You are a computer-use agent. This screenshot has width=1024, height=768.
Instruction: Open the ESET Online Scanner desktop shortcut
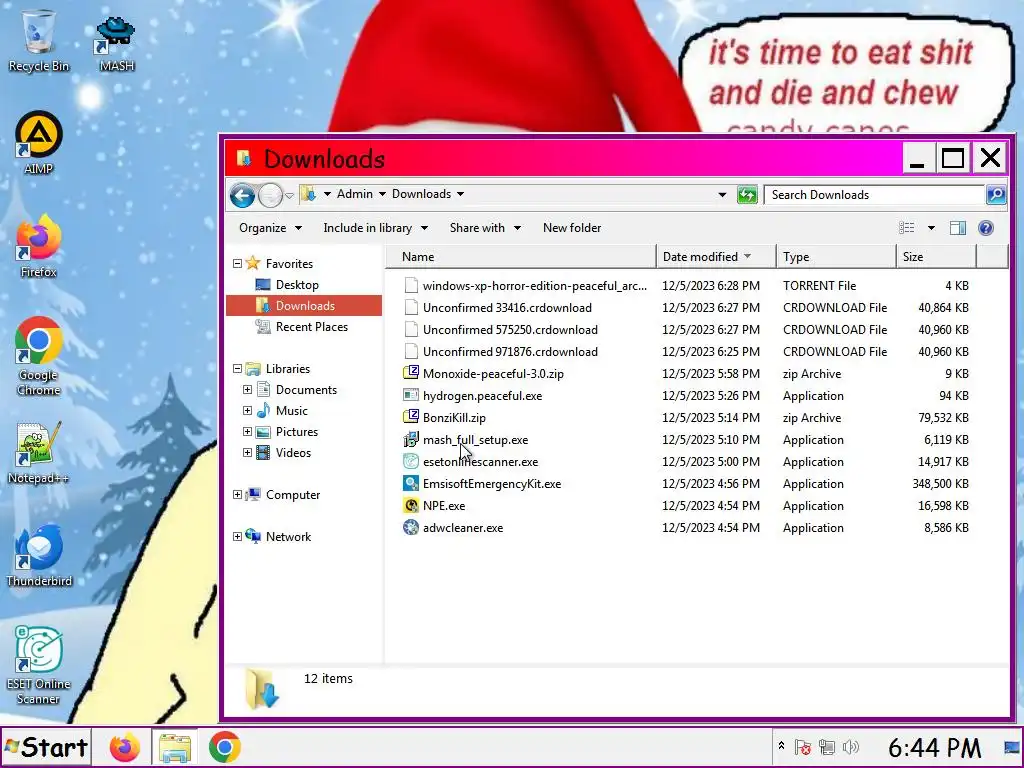(x=39, y=665)
